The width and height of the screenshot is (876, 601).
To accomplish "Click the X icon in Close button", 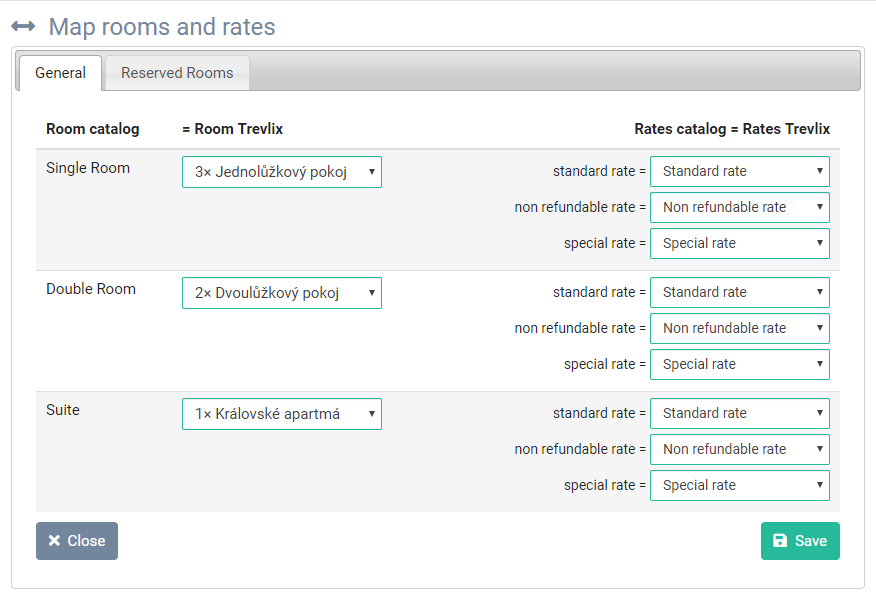I will tap(54, 540).
